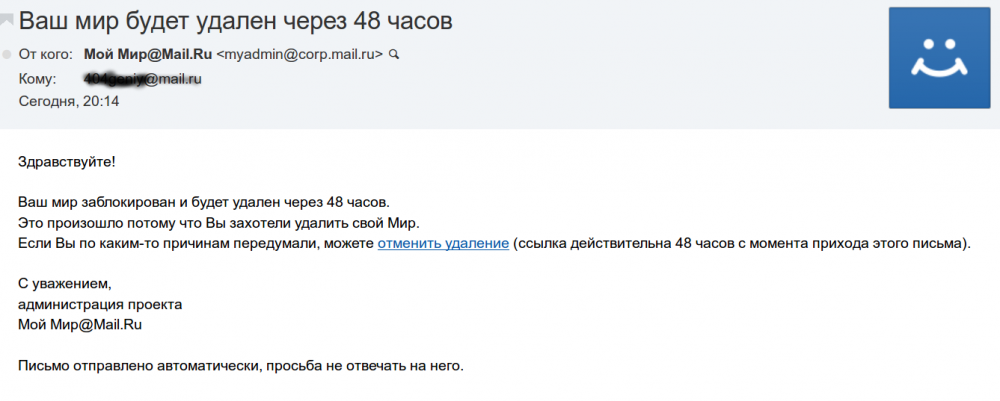Select sender name Мой Мир@Mail.Ru
This screenshot has width=1000, height=401.
[x=148, y=54]
